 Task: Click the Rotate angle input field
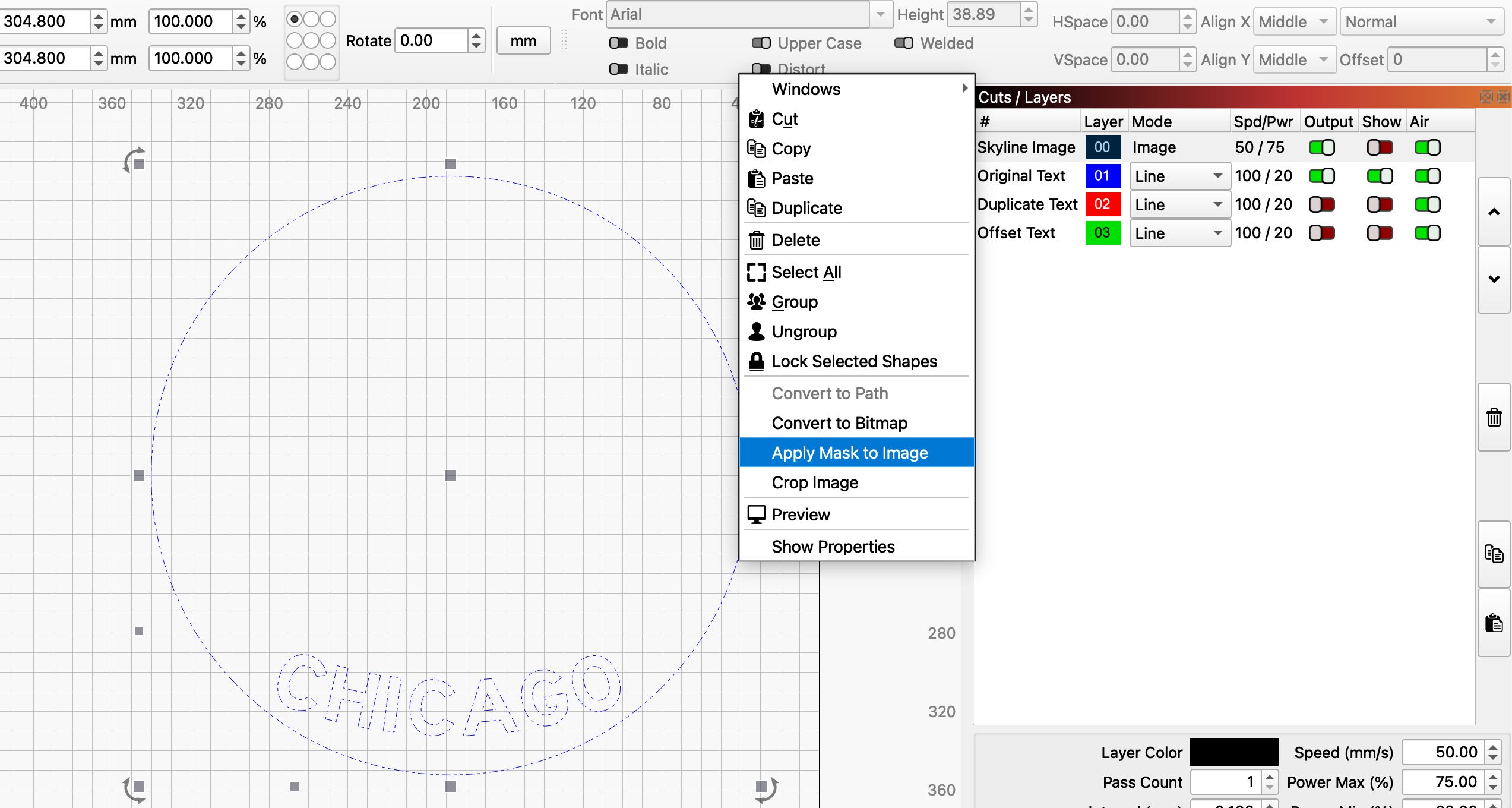[432, 40]
